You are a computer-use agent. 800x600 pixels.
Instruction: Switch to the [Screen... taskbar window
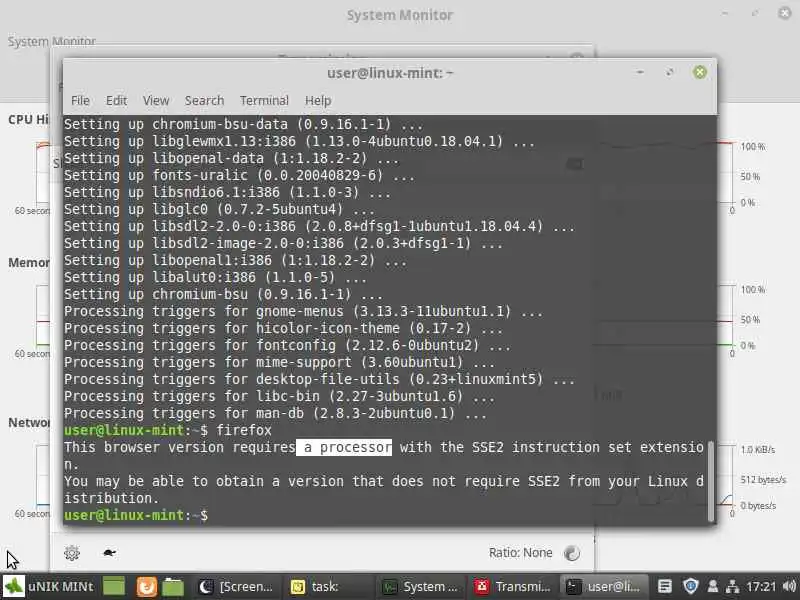point(236,587)
